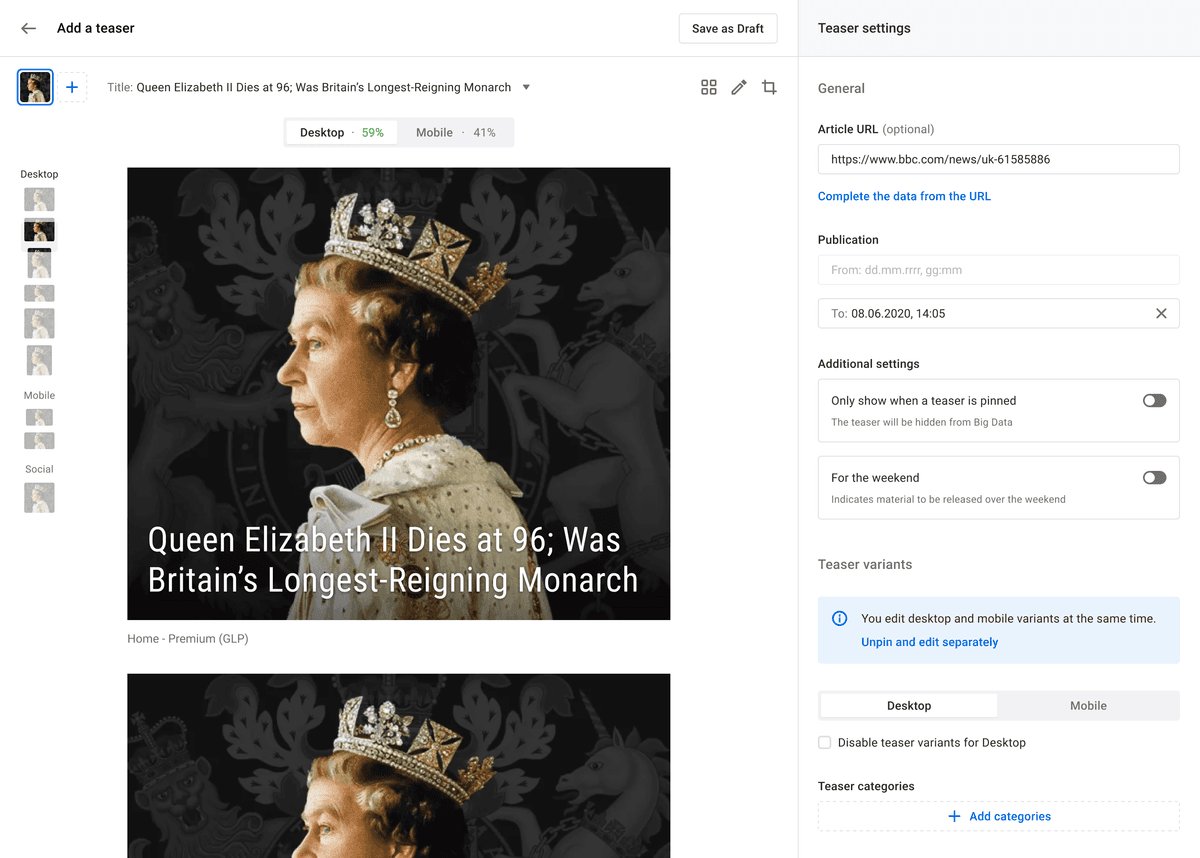Go back using the left arrow
1200x858 pixels.
click(28, 28)
